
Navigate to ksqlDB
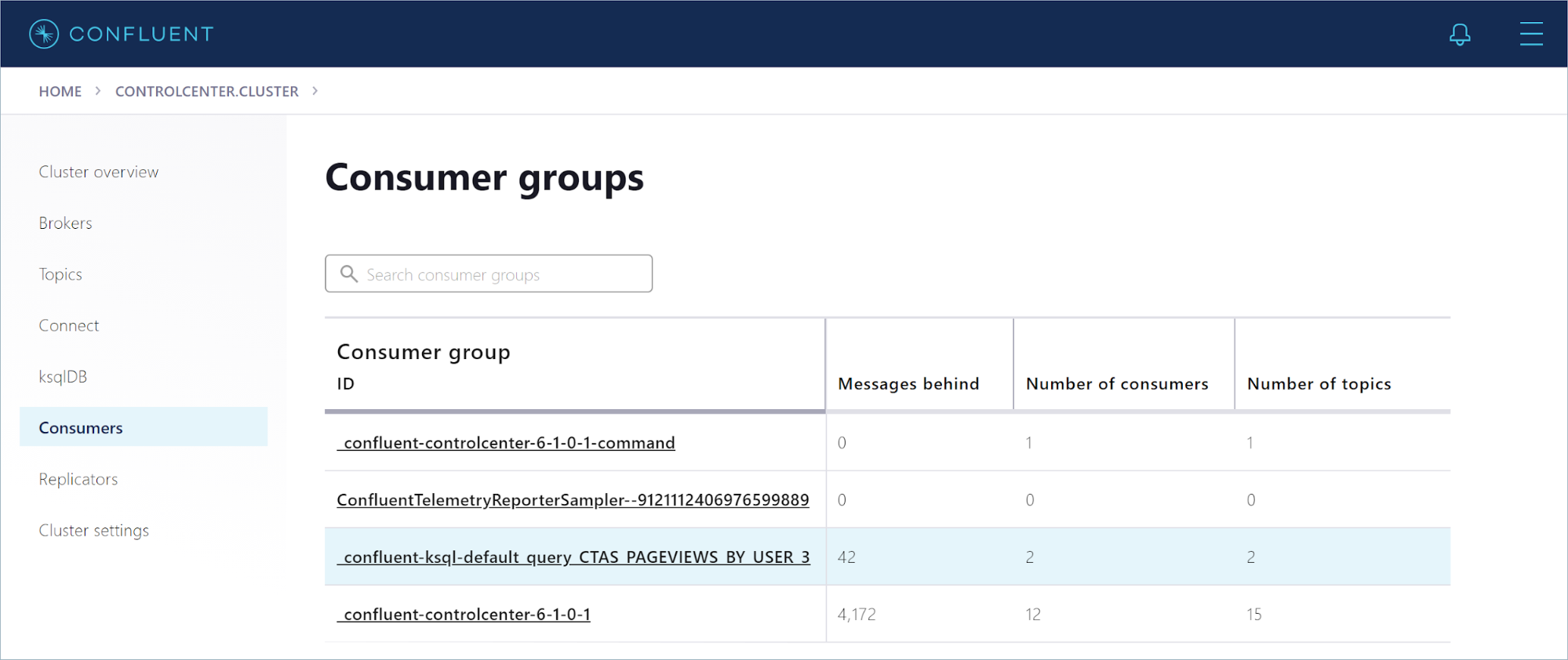pos(63,377)
